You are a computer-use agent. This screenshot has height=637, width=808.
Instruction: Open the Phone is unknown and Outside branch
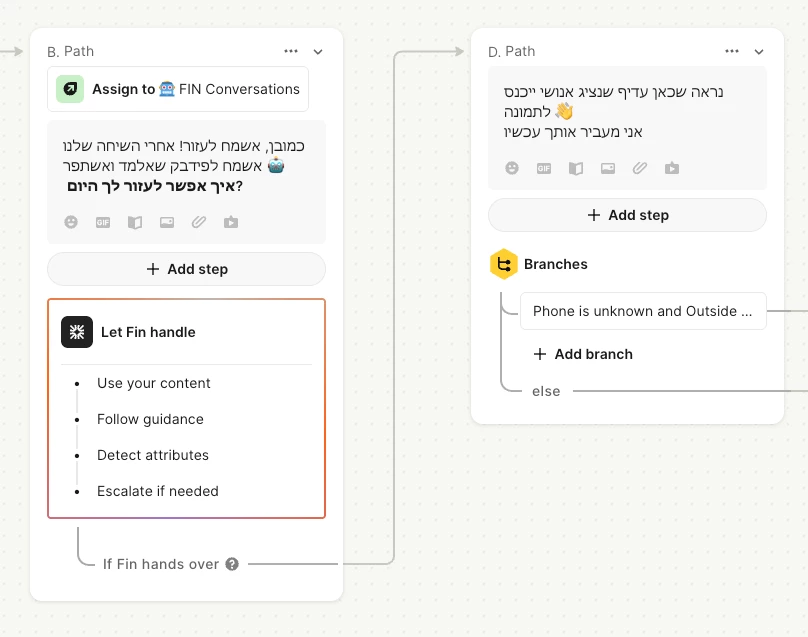coord(643,311)
